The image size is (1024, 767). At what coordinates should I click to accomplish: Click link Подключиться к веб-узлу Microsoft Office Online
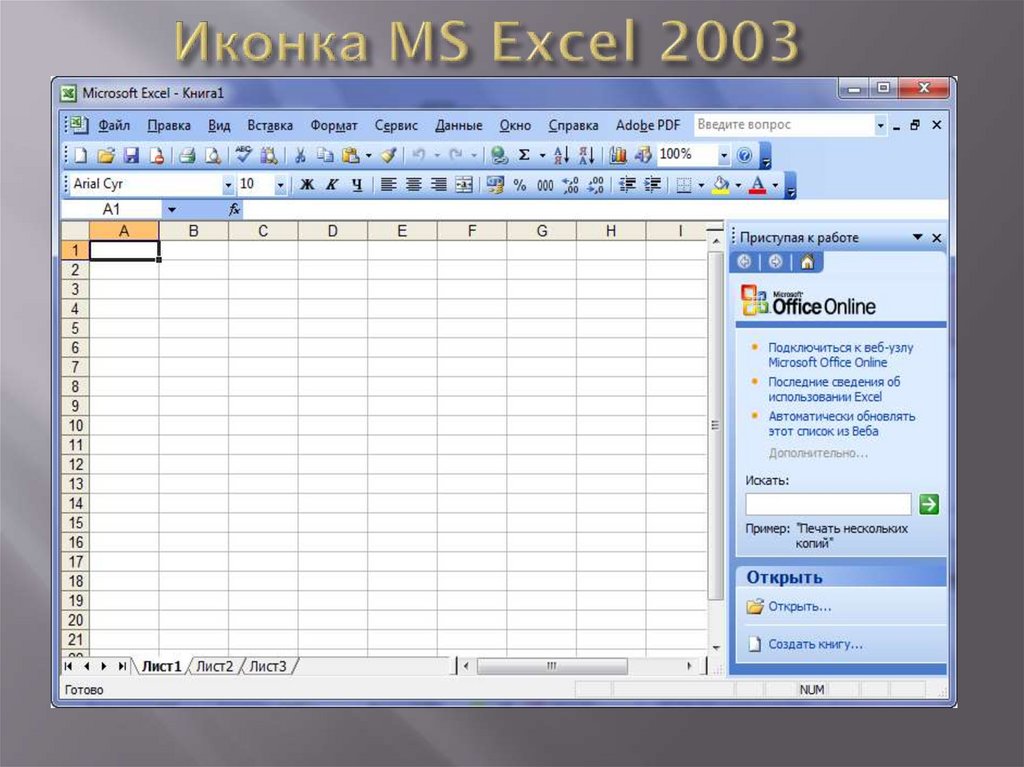840,355
